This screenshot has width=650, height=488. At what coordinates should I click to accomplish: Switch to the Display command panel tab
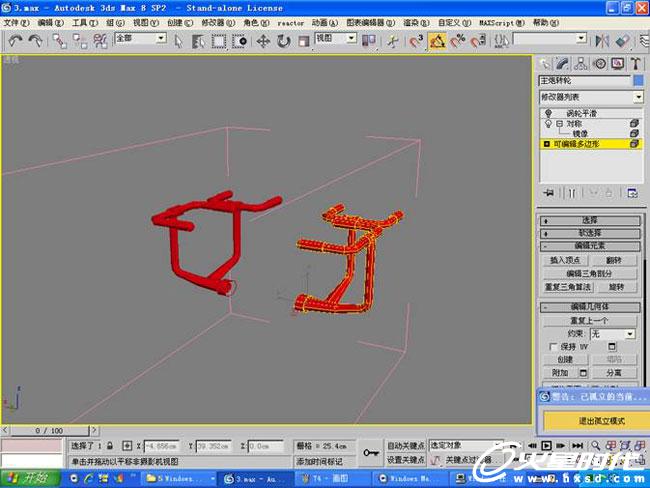point(618,63)
